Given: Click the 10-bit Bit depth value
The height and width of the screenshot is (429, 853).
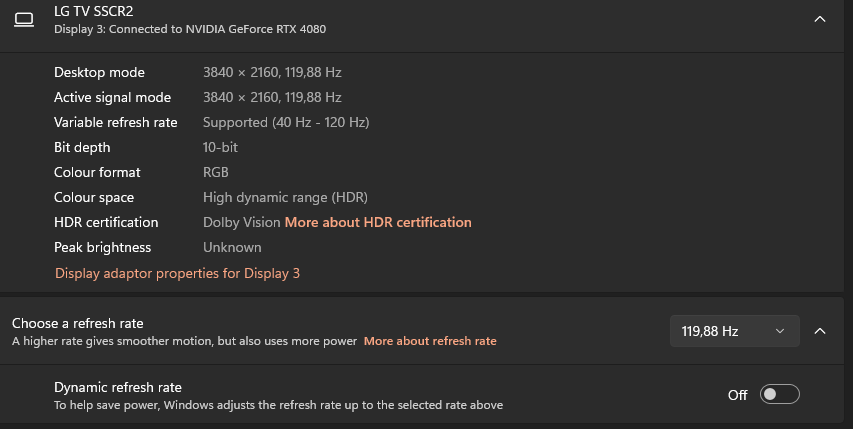Looking at the screenshot, I should pyautogui.click(x=220, y=147).
